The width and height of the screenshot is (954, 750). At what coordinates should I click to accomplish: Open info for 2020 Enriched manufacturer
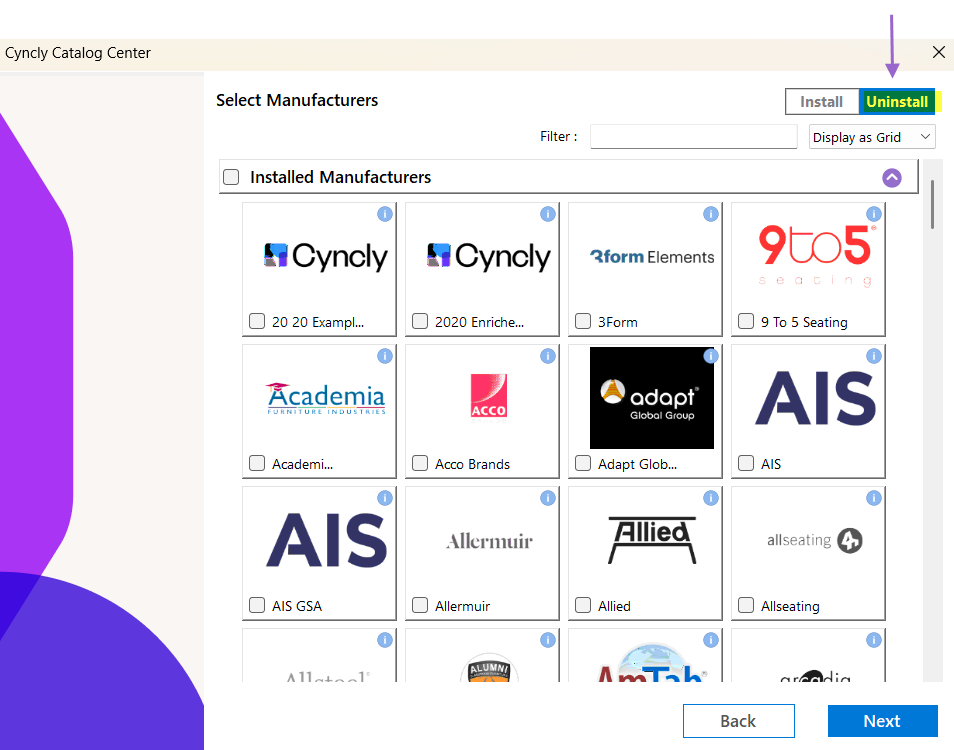click(x=548, y=214)
